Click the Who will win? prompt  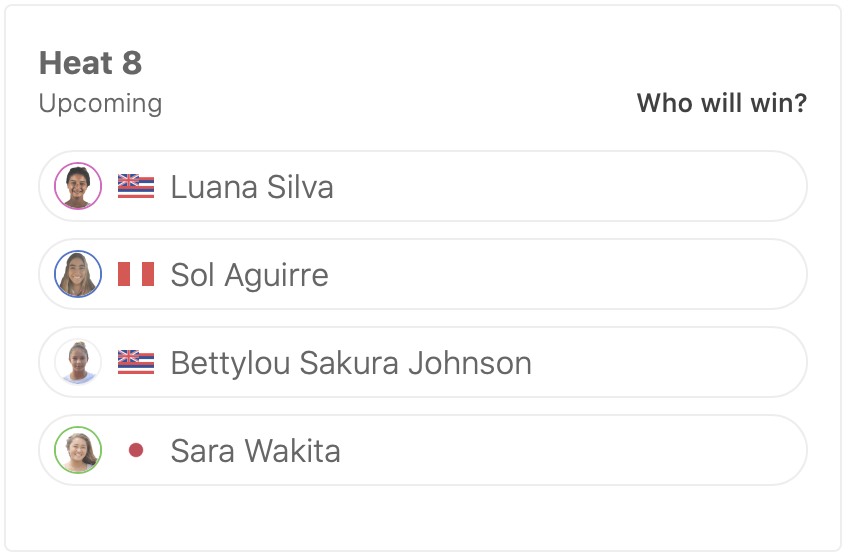(x=721, y=103)
